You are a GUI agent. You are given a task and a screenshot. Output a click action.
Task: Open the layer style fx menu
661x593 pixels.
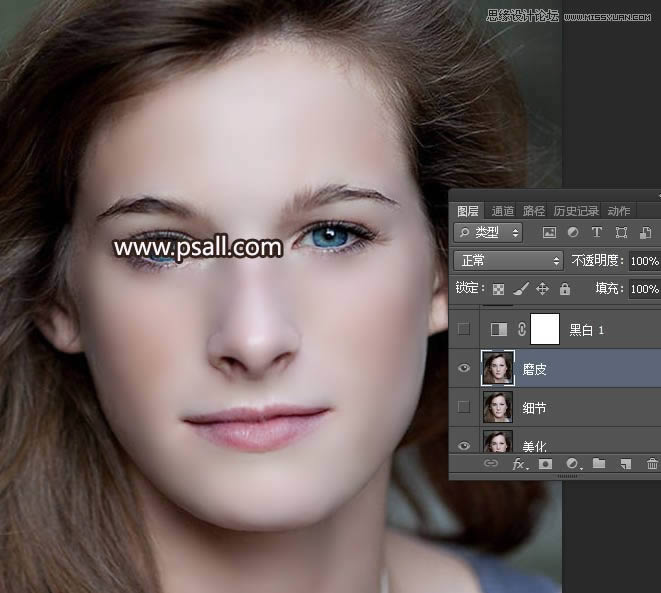[x=519, y=464]
